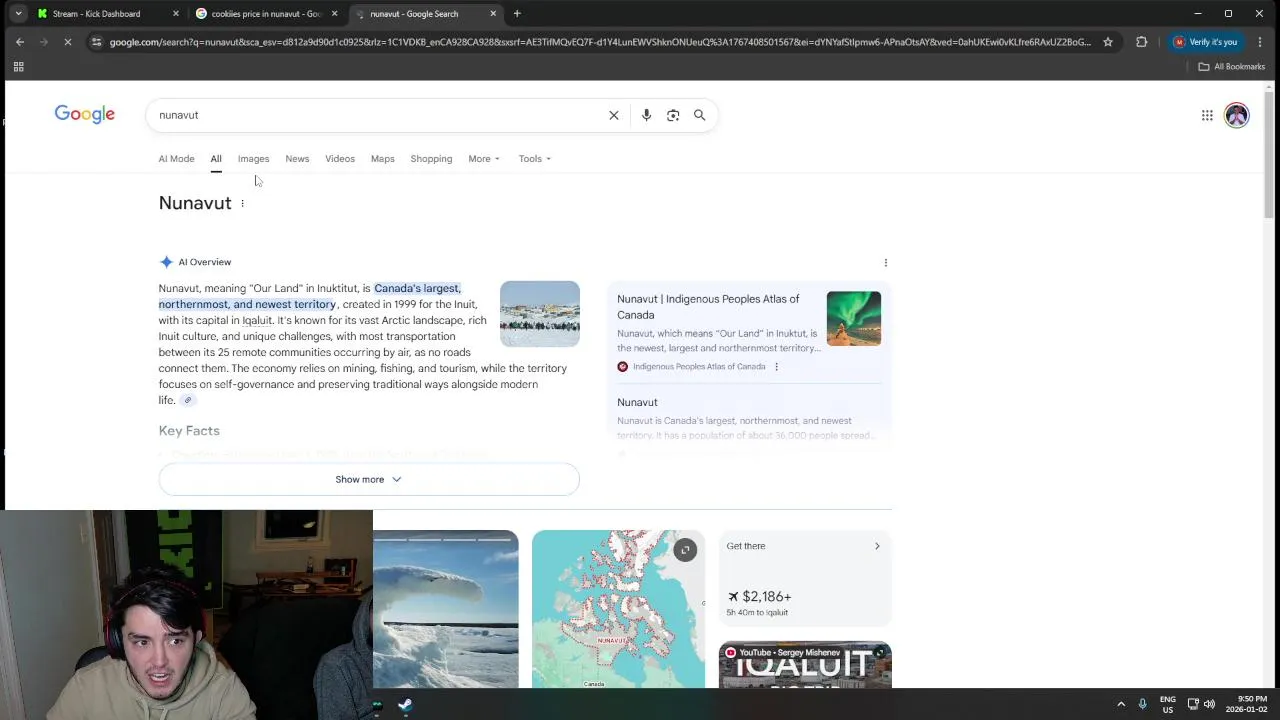Click the search box containing nunavut
Screen dimensions: 1280x720
(380, 115)
